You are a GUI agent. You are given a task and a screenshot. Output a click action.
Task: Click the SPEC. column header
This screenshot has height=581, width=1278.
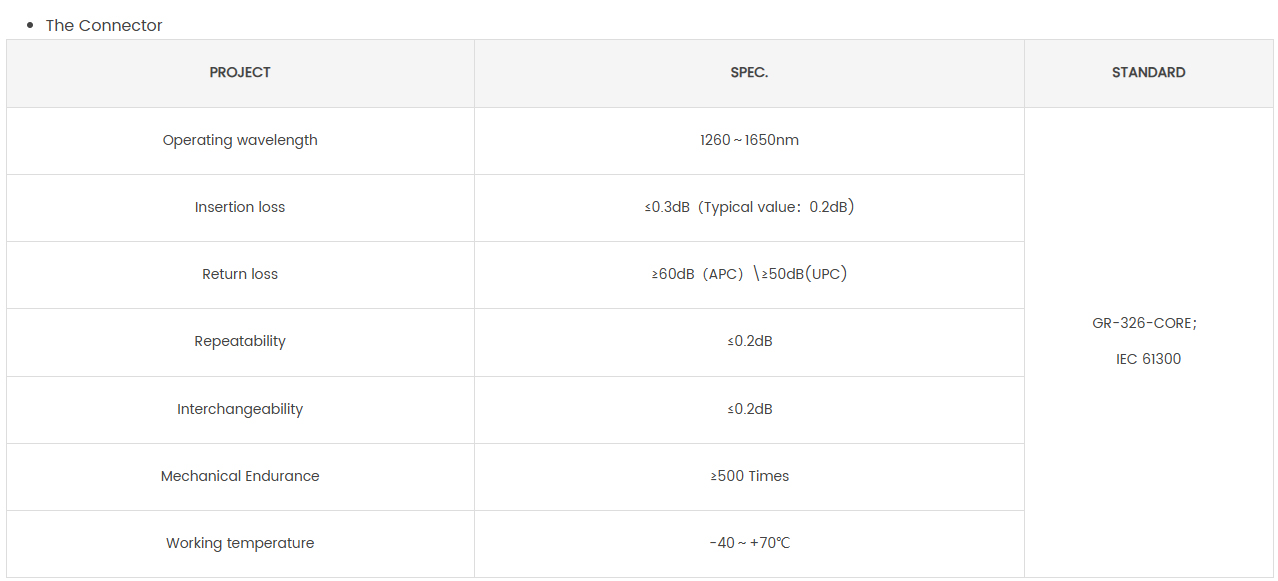pyautogui.click(x=749, y=73)
